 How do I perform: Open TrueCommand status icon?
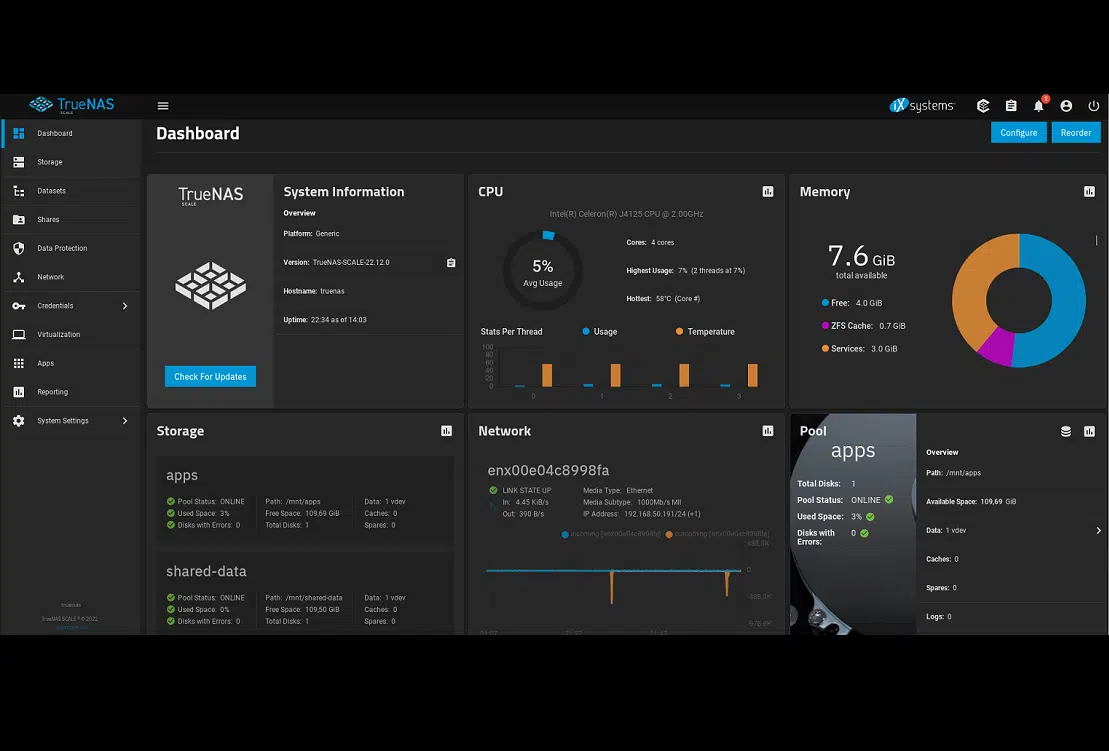982,105
